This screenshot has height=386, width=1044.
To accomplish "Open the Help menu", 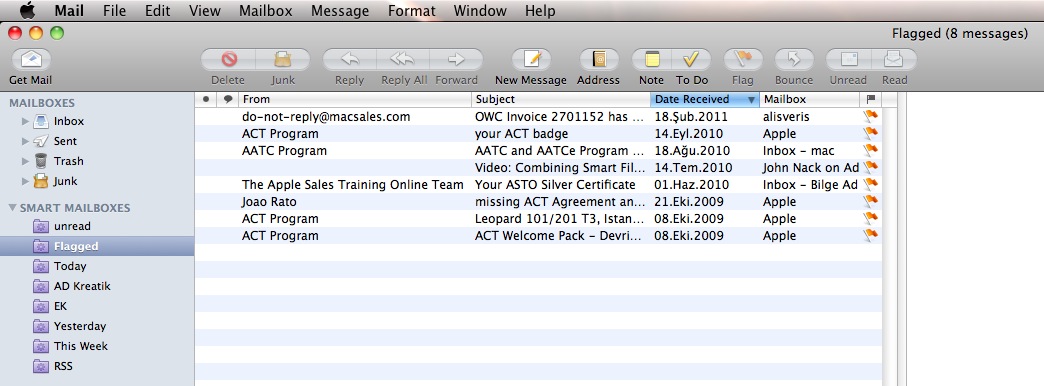I will pyautogui.click(x=540, y=11).
